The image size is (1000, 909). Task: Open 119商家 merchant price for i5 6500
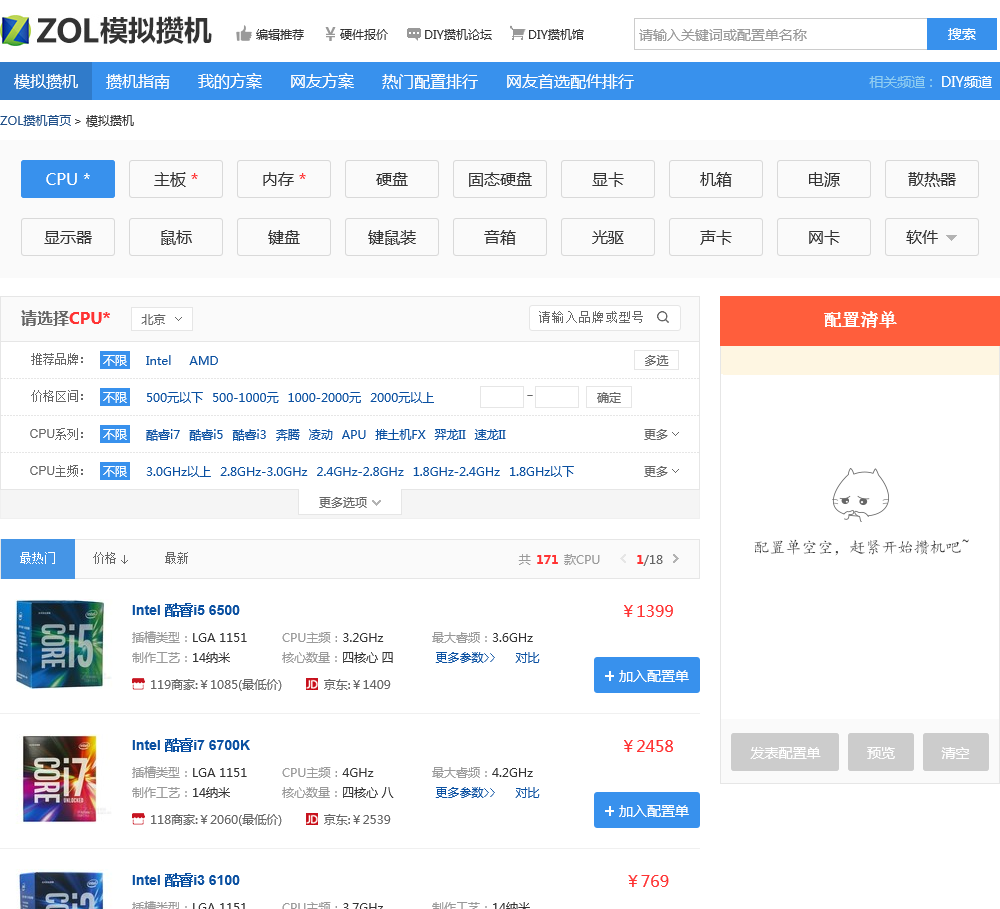pos(207,684)
